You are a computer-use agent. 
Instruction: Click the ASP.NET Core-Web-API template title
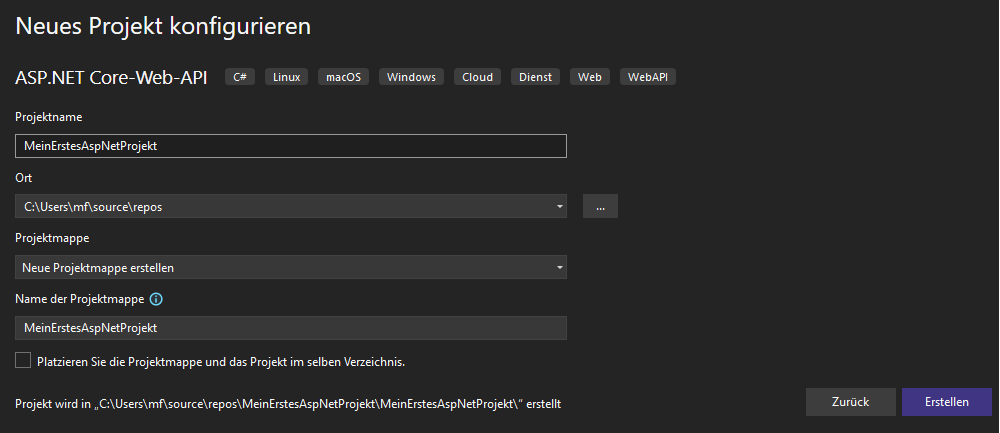tap(111, 77)
